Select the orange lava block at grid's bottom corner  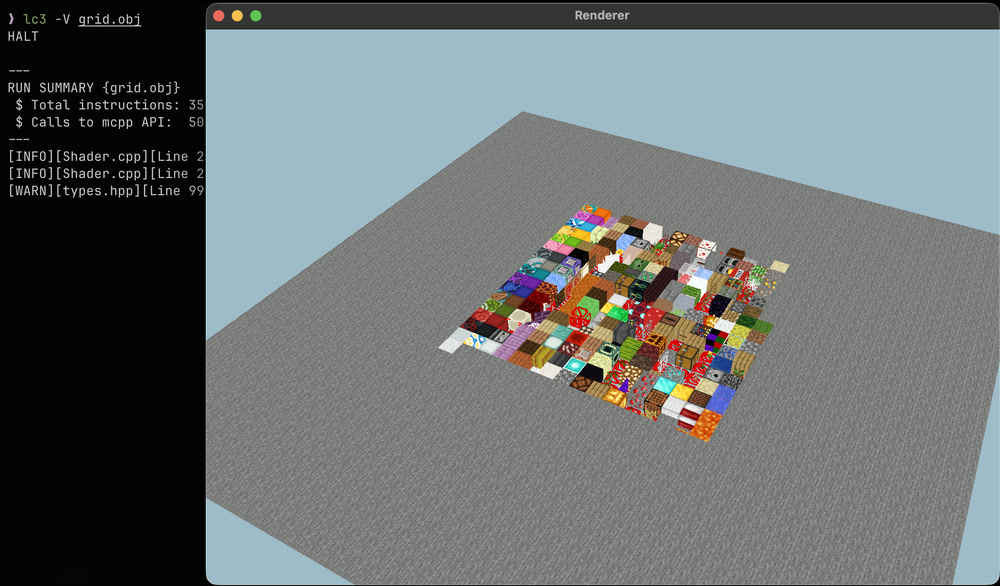pos(706,426)
